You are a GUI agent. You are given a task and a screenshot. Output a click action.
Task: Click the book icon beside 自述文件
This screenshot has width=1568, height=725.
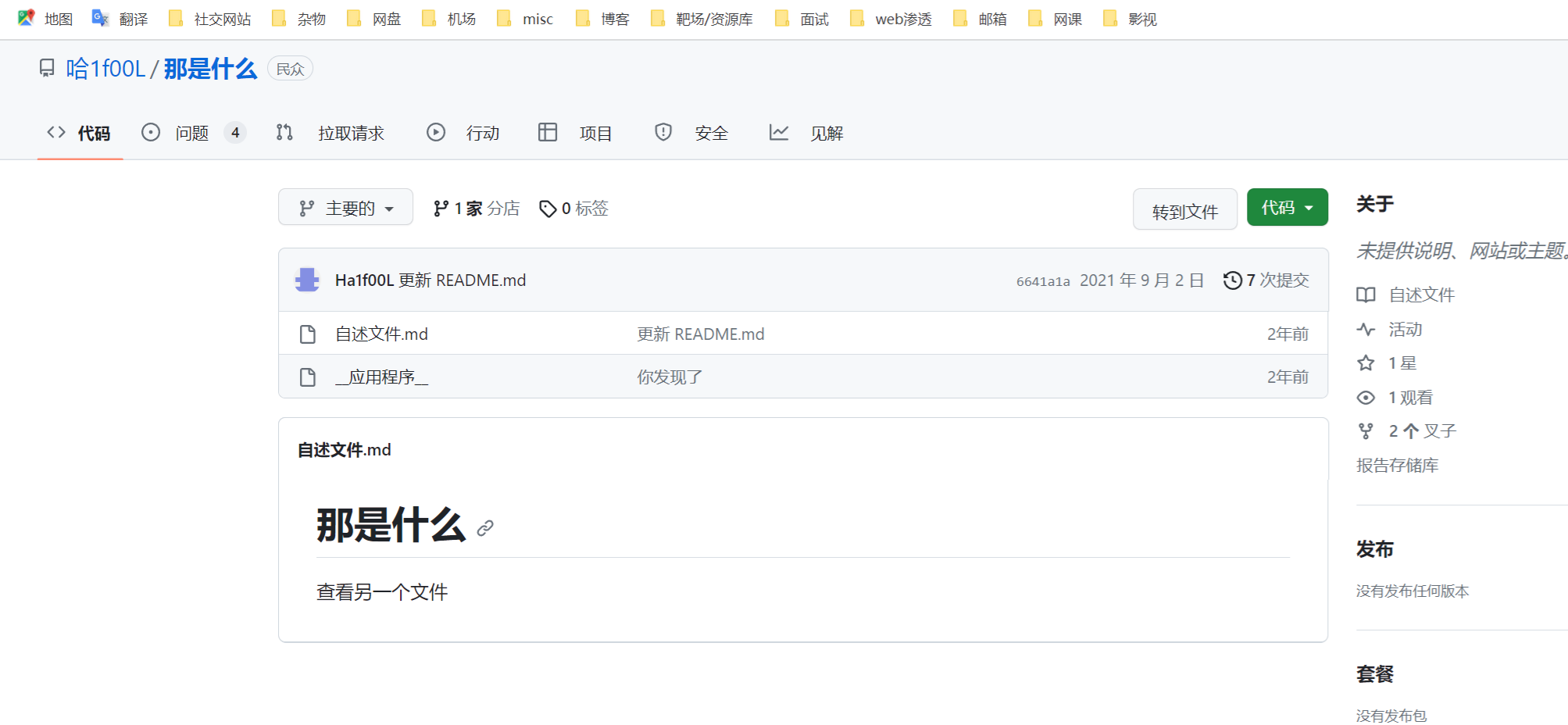(x=1366, y=295)
